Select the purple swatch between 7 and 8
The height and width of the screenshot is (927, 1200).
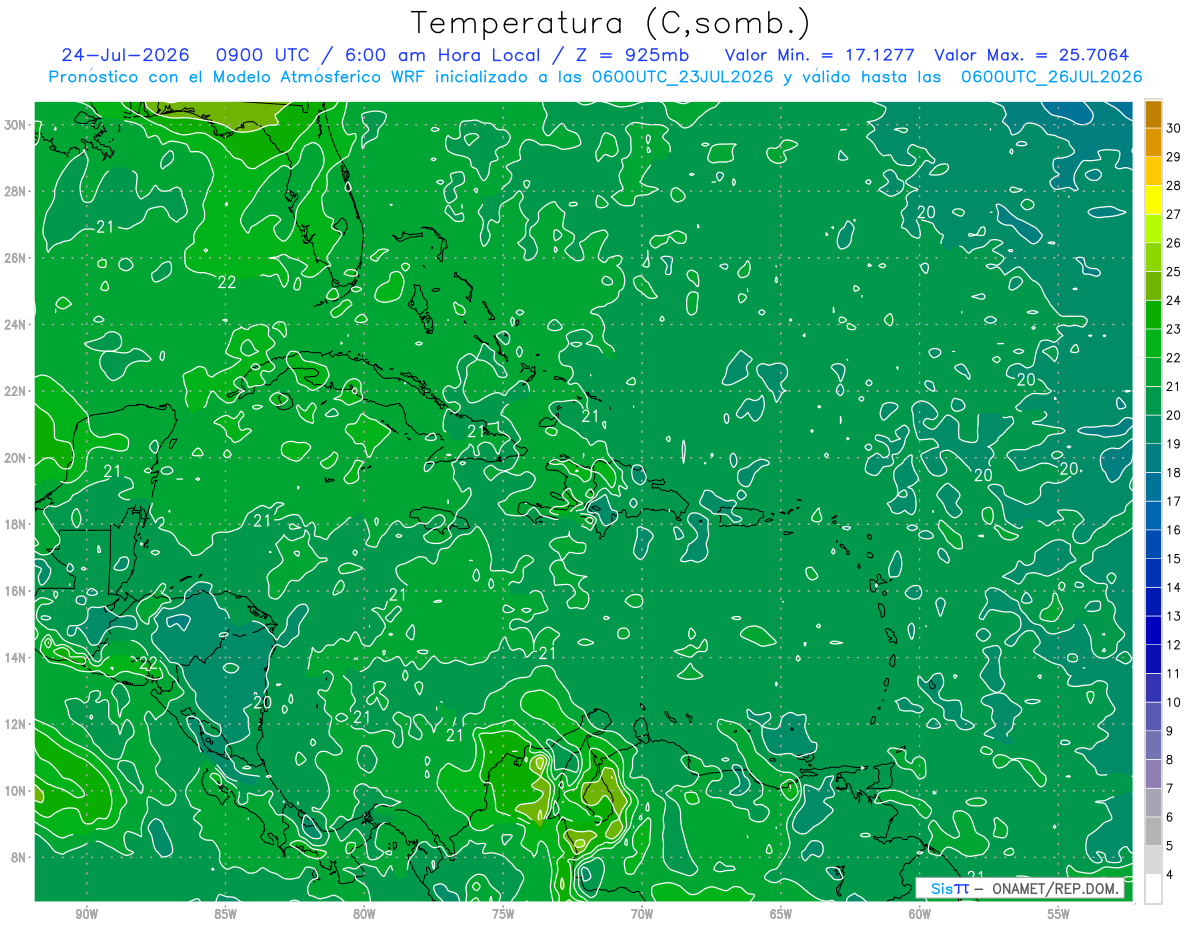1153,774
